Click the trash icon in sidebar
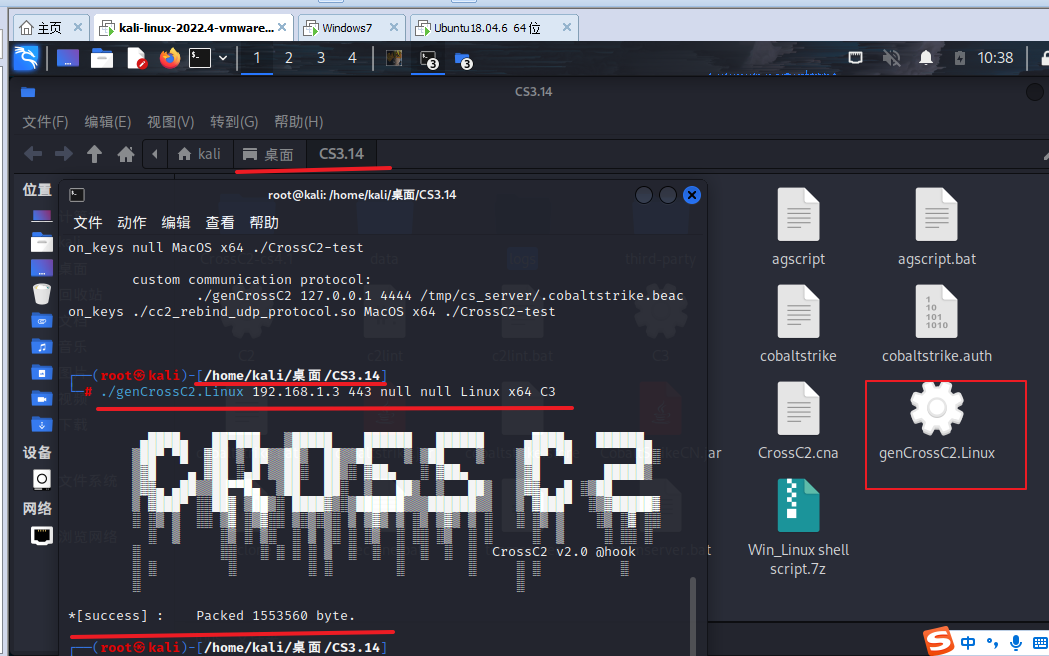This screenshot has width=1049, height=656. pyautogui.click(x=41, y=294)
